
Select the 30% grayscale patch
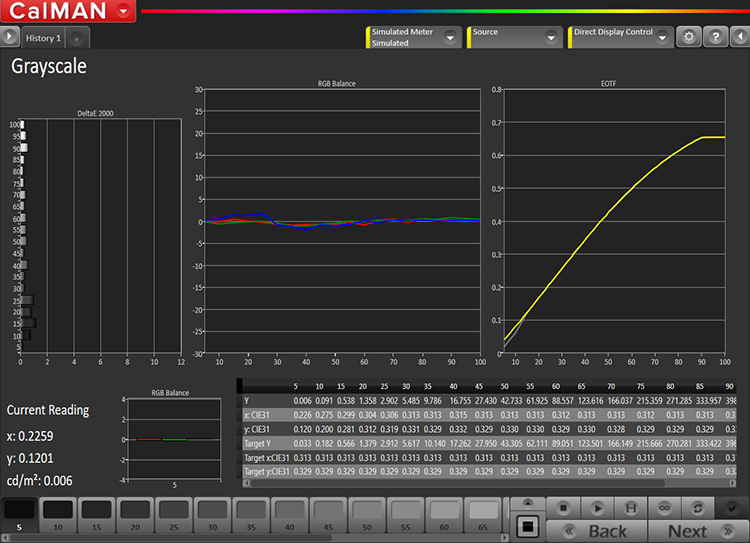[210, 511]
